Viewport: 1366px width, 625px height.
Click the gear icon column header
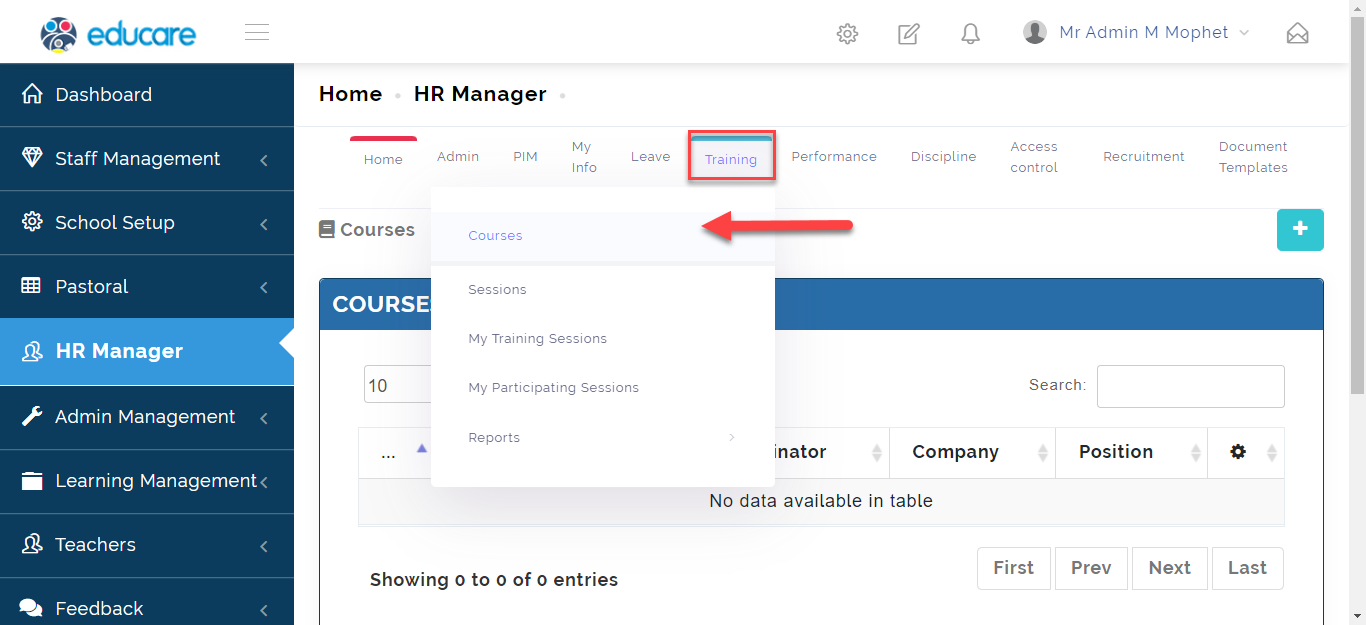tap(1238, 452)
